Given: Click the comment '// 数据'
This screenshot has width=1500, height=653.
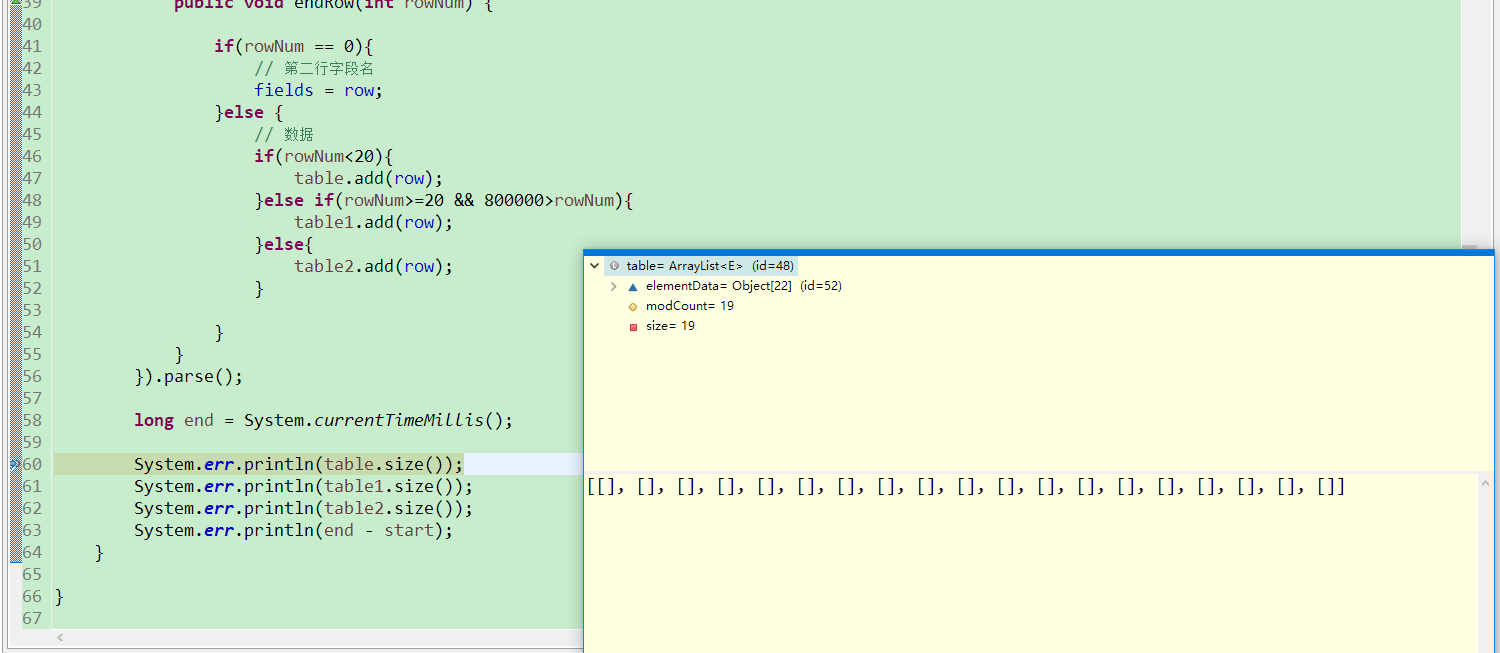Looking at the screenshot, I should pos(284,134).
